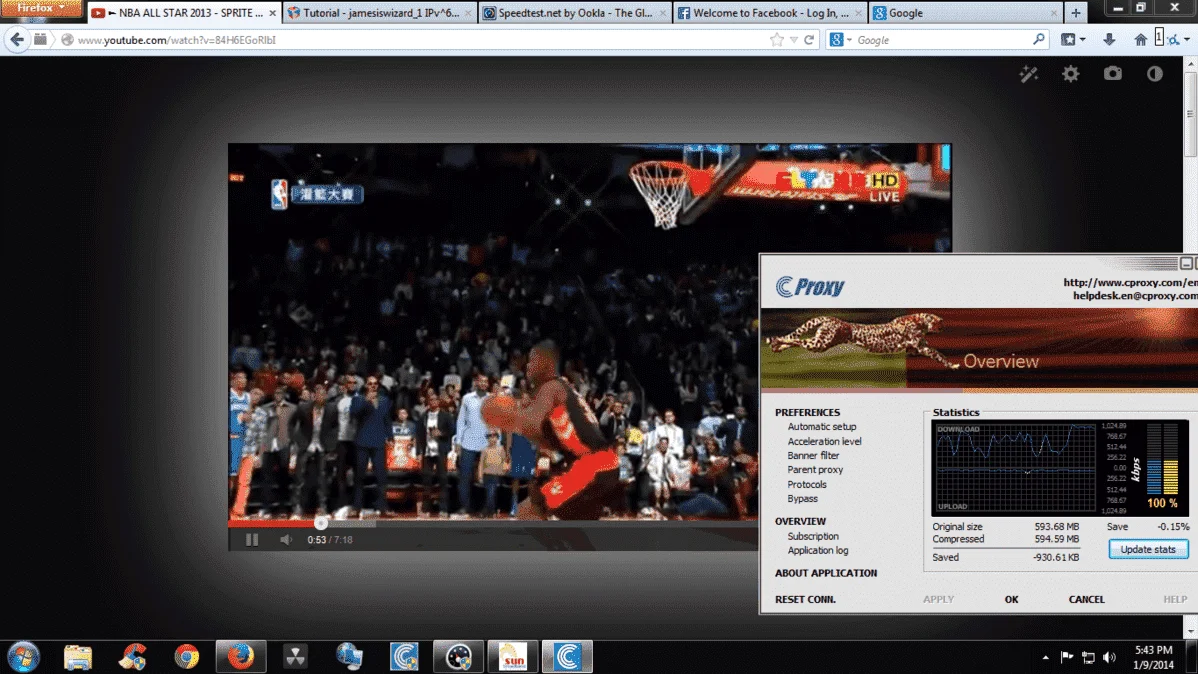
Task: Go to the browser home page icon
Action: 1140,40
